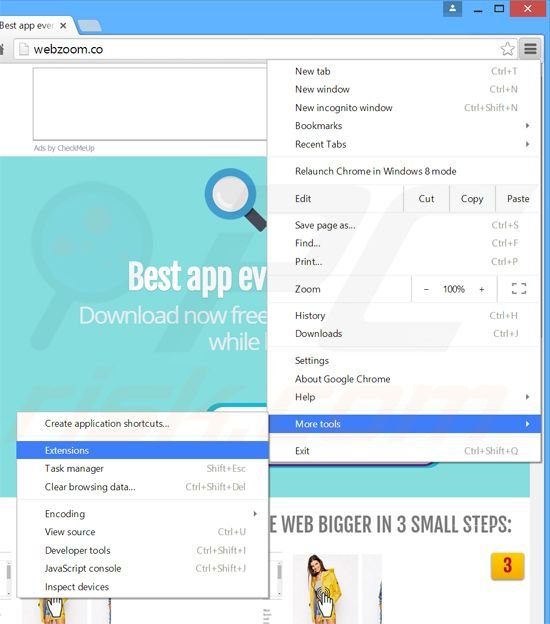Open Extensions from More tools
The image size is (550, 624).
click(x=142, y=450)
